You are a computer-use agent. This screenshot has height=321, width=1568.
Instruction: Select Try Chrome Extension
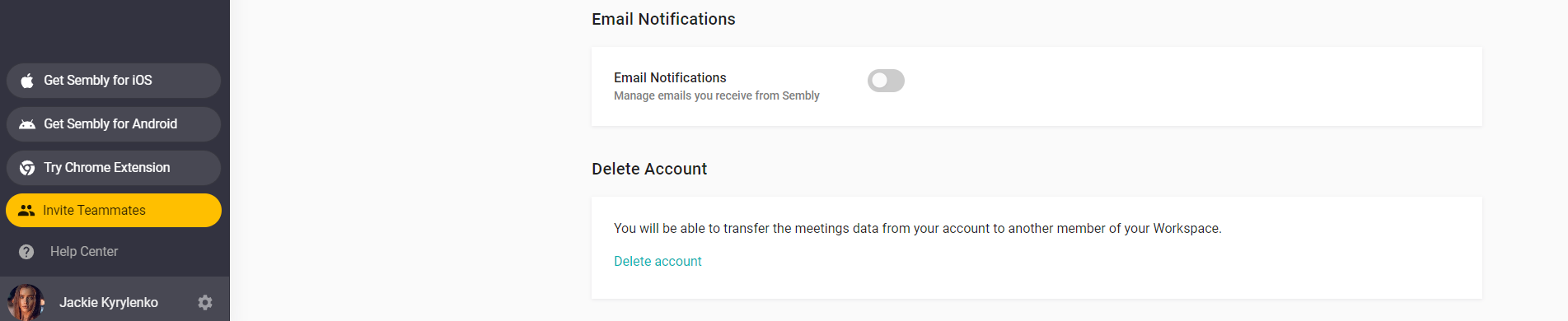[114, 168]
